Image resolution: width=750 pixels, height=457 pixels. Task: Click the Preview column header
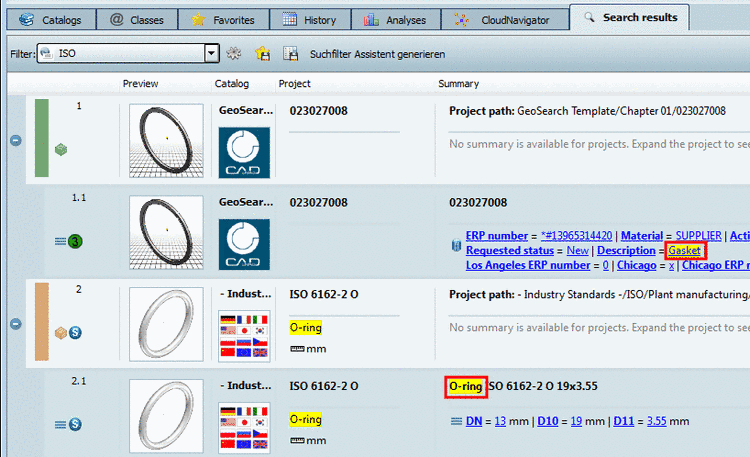point(140,84)
